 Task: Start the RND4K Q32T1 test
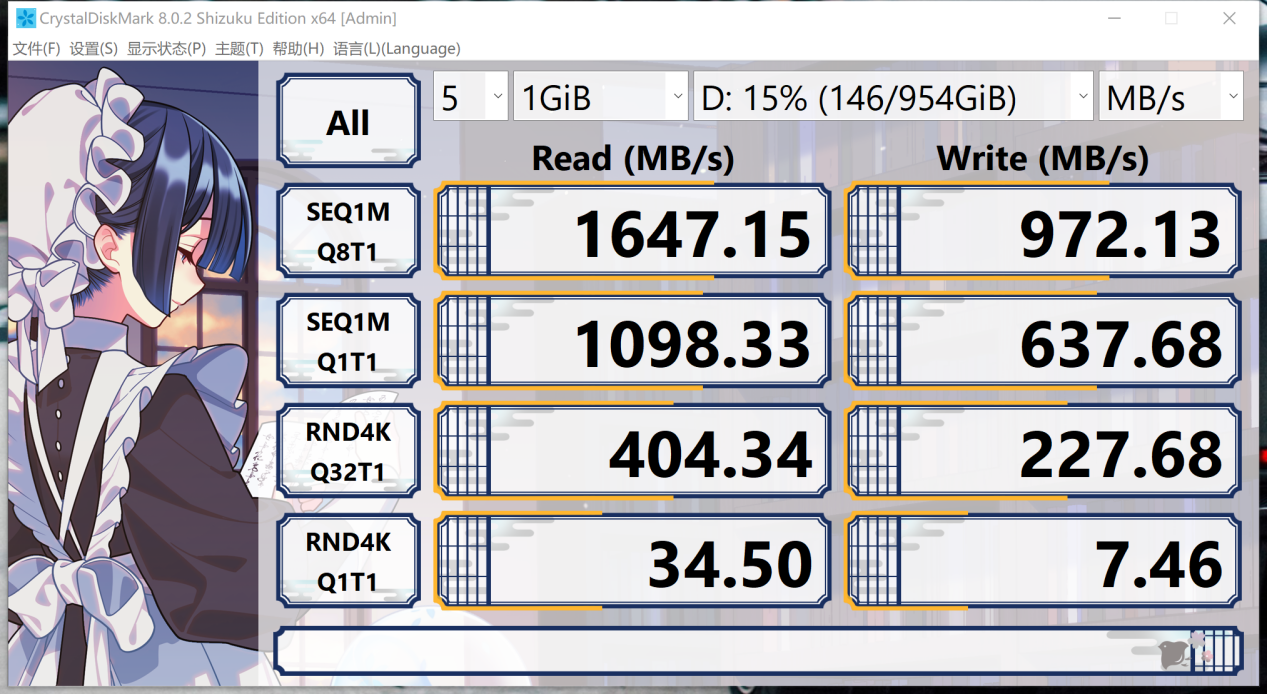pyautogui.click(x=348, y=451)
